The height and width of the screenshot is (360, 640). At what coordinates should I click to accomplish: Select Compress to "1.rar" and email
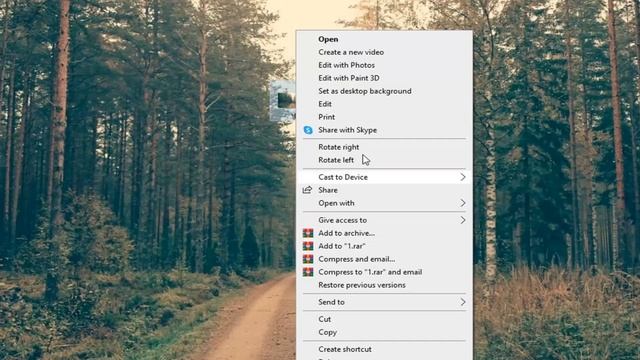click(384, 272)
